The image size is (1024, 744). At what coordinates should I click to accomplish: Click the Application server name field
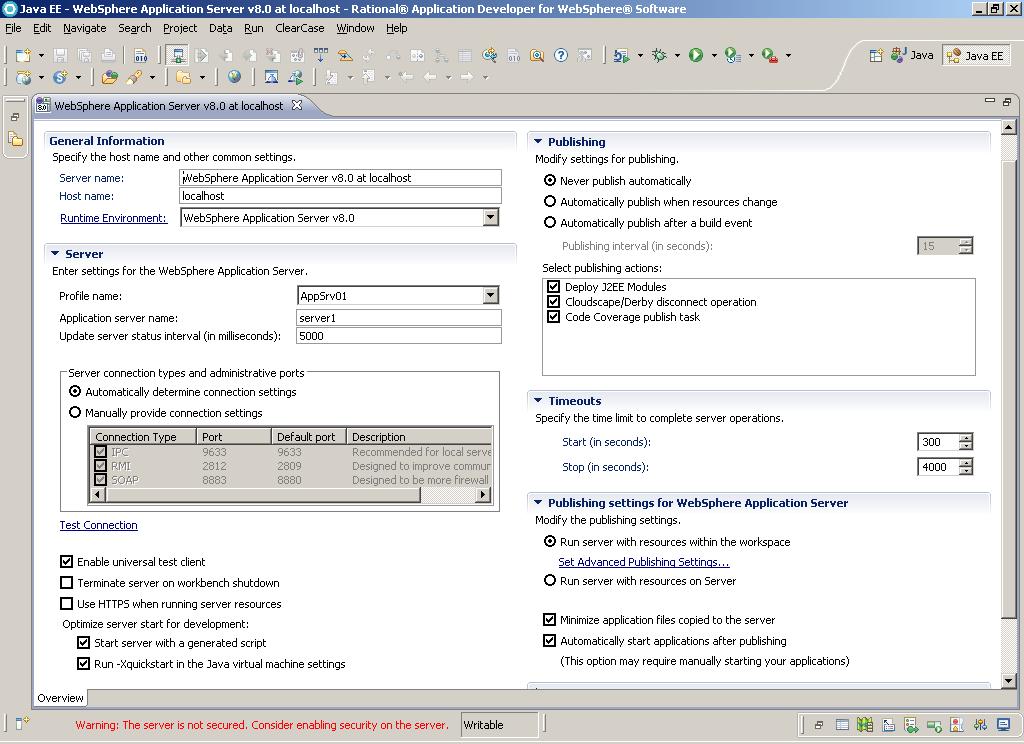[x=399, y=317]
